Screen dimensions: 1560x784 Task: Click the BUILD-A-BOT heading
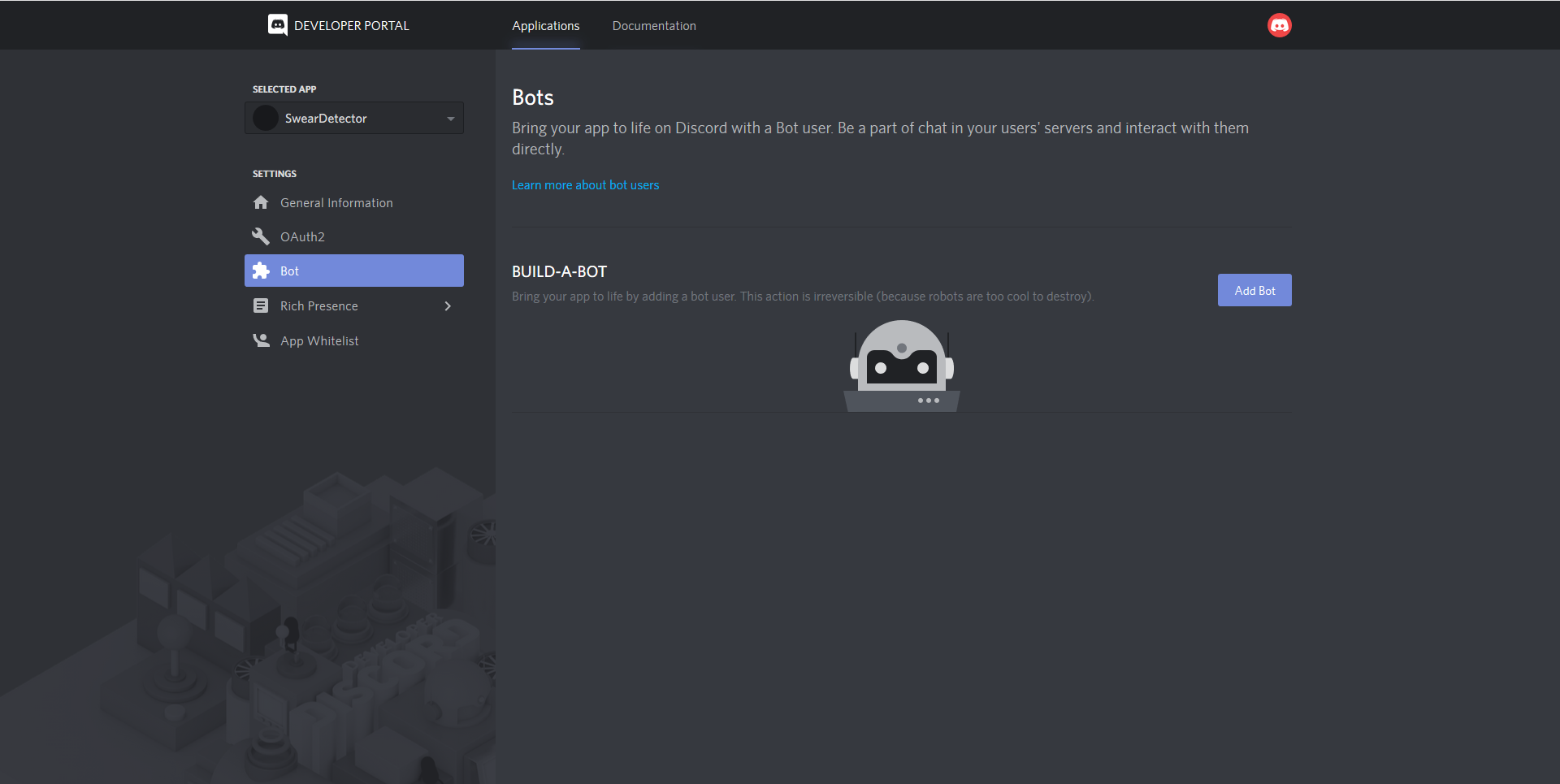[559, 271]
